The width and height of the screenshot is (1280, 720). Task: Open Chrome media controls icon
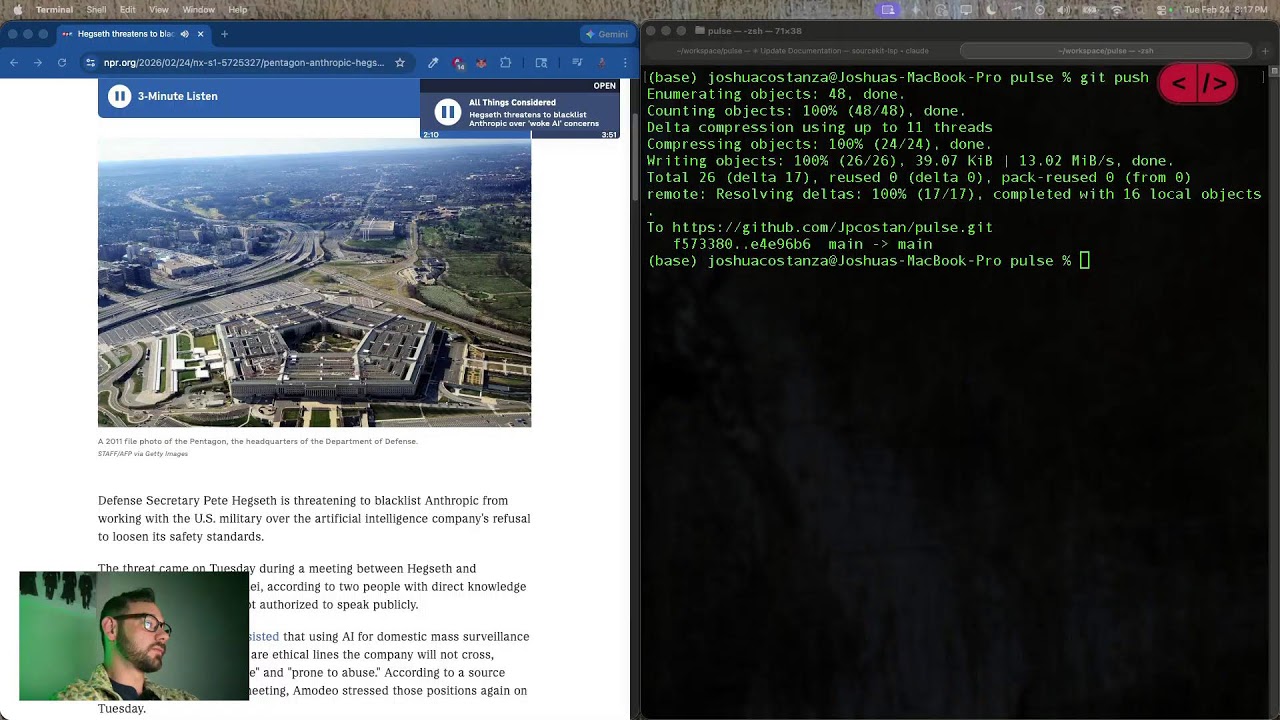point(577,63)
